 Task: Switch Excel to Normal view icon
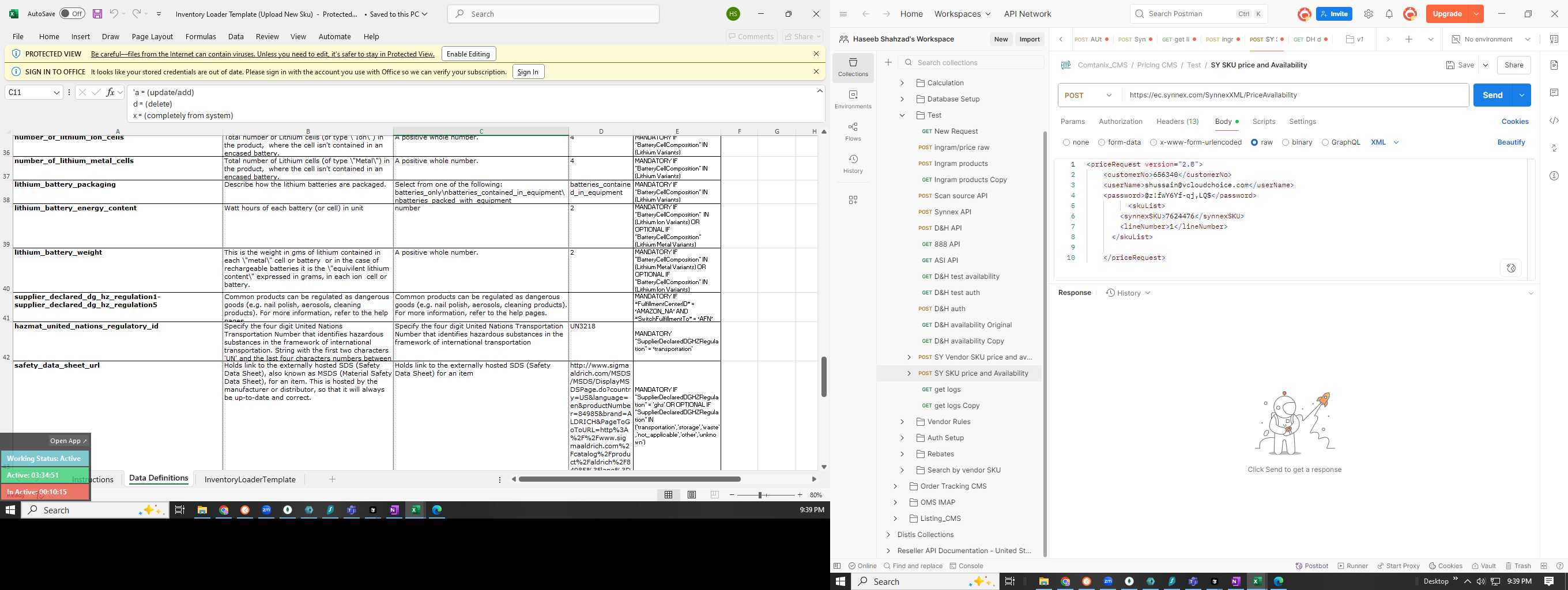(668, 495)
